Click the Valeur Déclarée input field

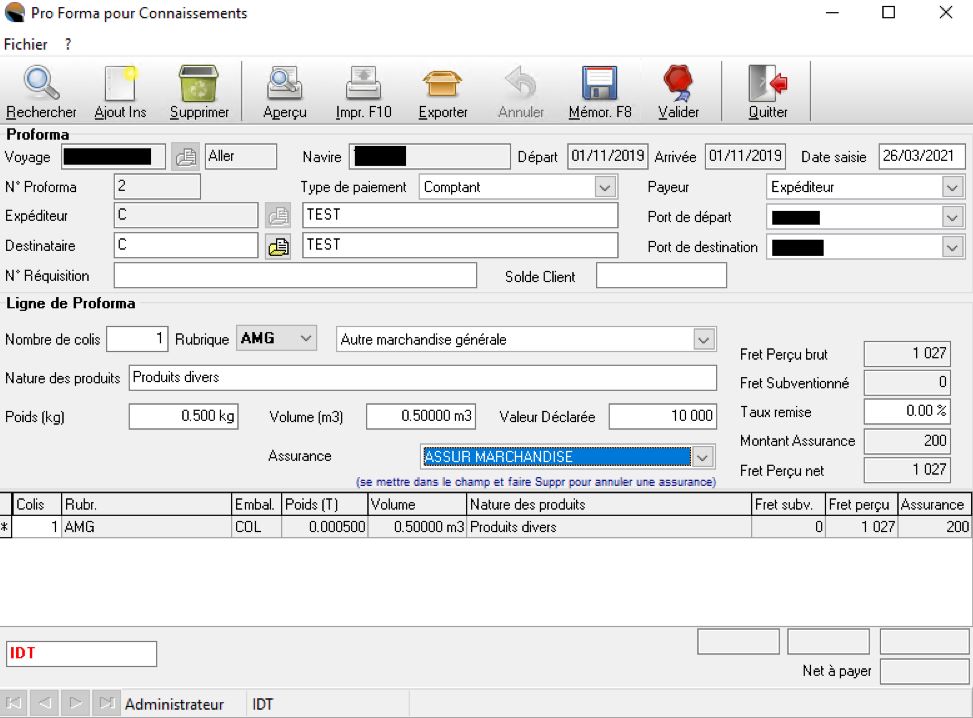662,416
